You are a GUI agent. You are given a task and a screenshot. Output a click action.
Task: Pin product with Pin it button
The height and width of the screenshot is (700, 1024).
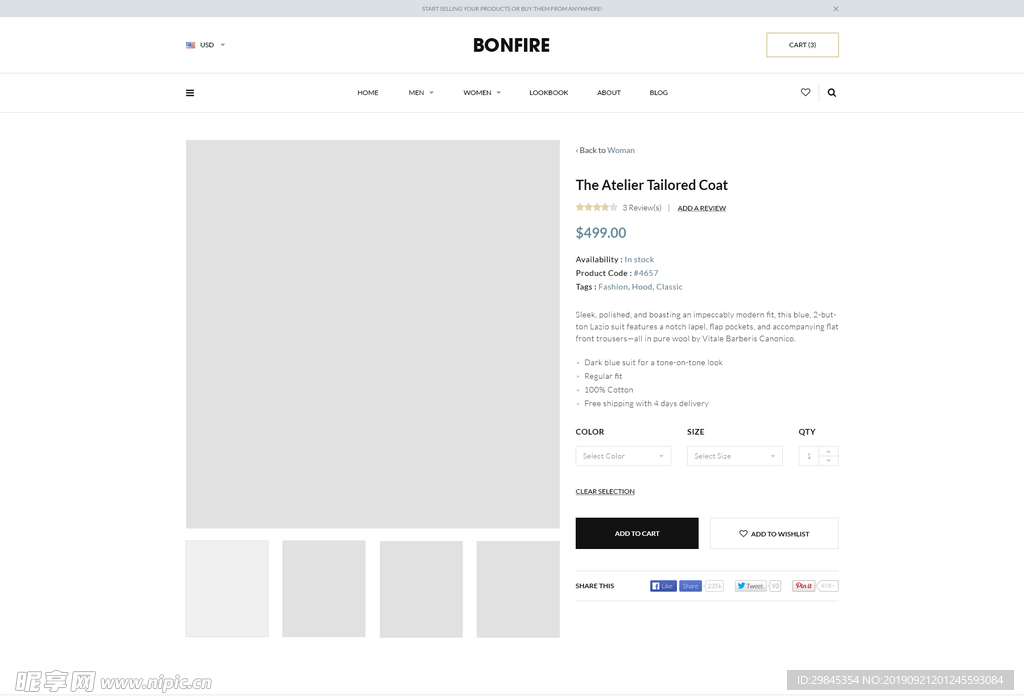803,586
